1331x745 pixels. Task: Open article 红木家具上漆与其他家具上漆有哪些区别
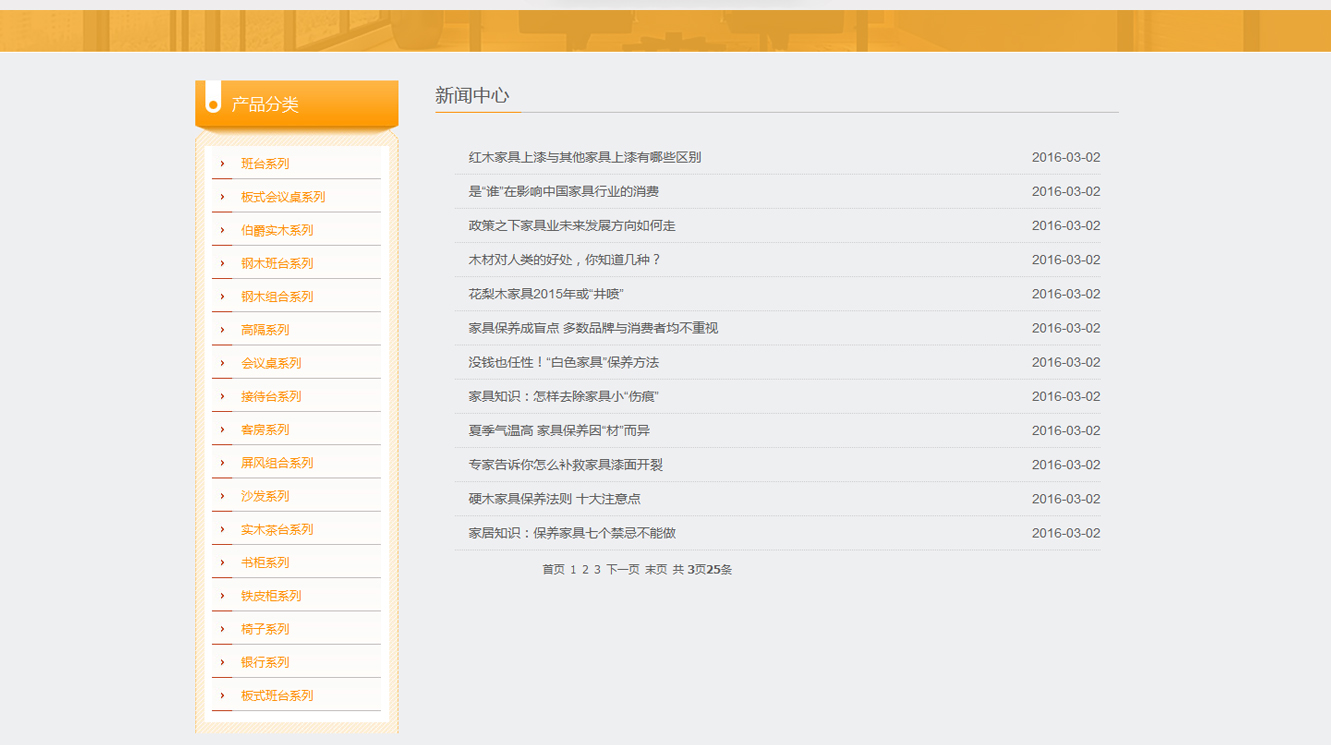[584, 158]
